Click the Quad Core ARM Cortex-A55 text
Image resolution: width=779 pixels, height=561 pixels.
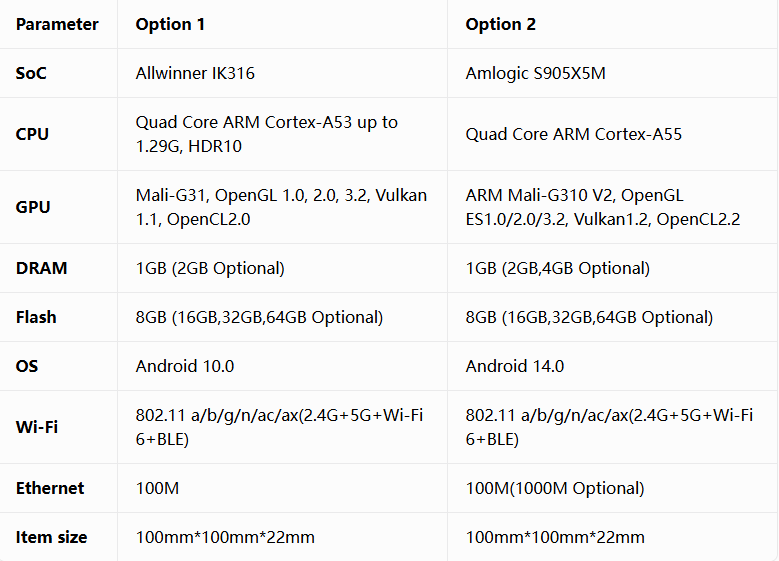[x=573, y=134]
